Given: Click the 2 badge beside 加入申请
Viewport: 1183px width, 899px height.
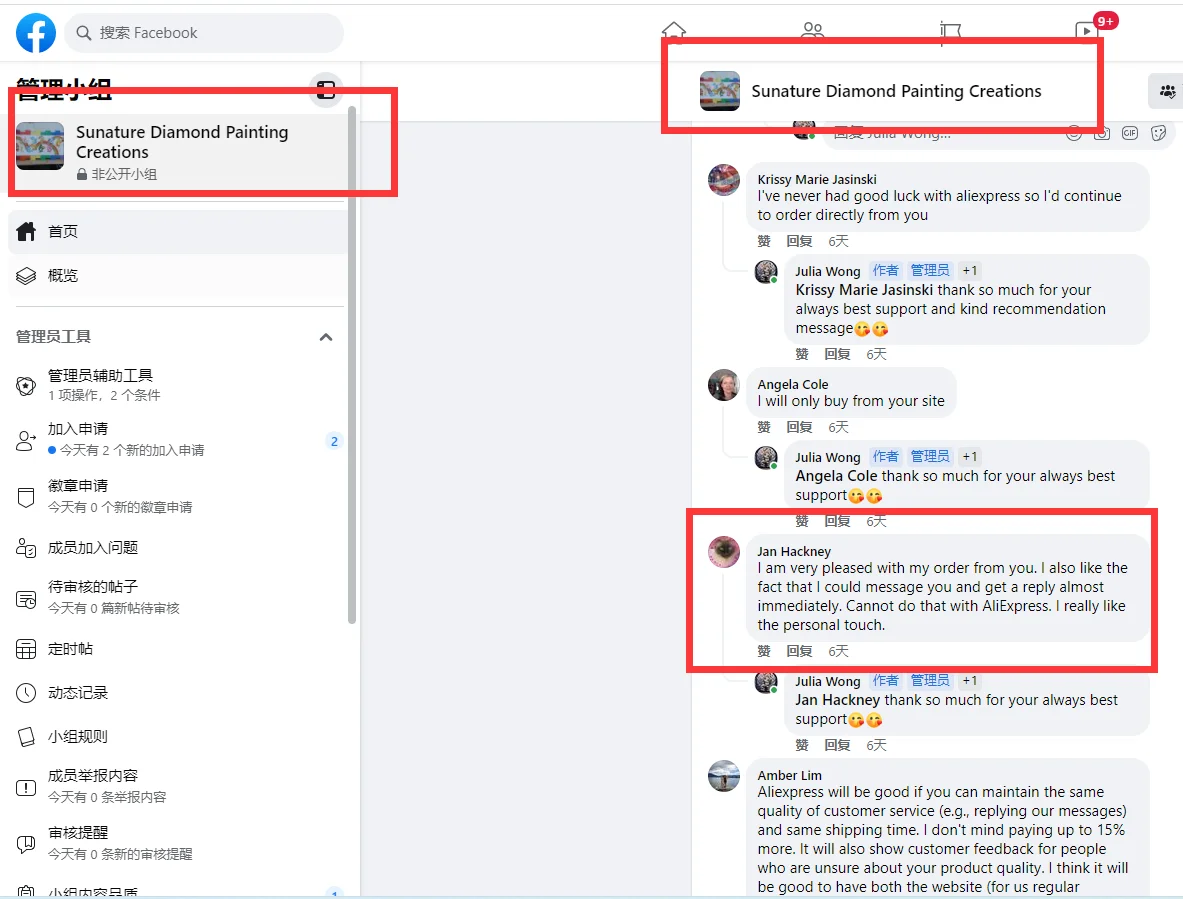Looking at the screenshot, I should click(334, 441).
